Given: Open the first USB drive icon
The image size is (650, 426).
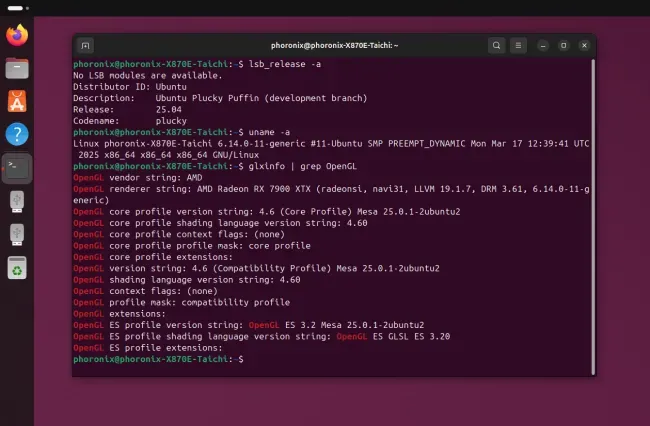Looking at the screenshot, I should [17, 202].
